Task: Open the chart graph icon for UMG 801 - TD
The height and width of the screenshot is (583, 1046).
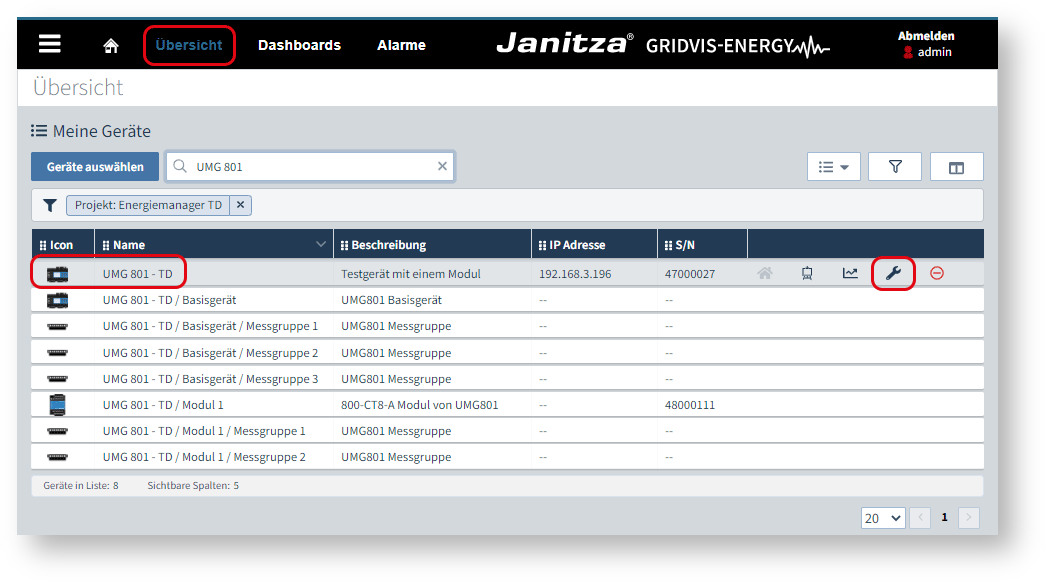Action: tap(850, 273)
